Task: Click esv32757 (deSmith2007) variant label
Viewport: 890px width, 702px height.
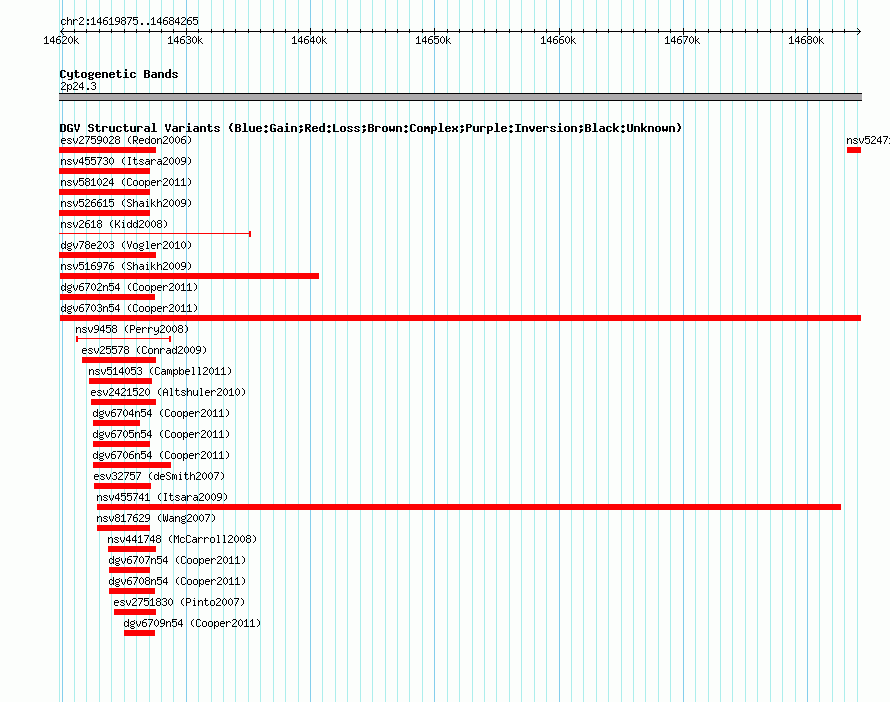Action: [x=159, y=476]
